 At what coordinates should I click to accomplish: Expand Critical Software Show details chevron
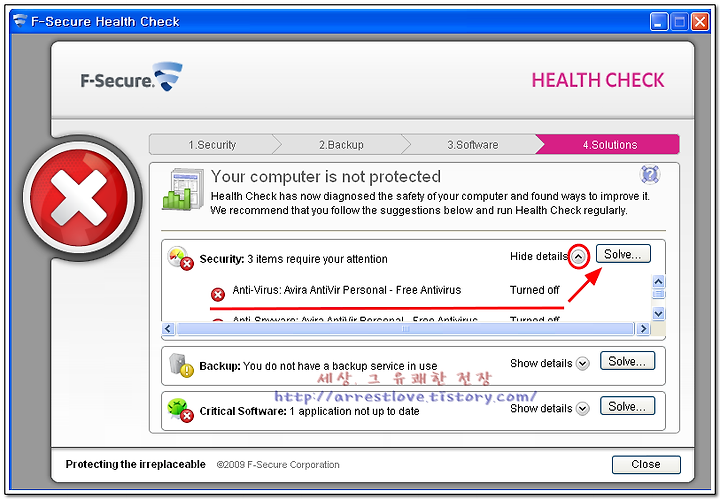(583, 409)
